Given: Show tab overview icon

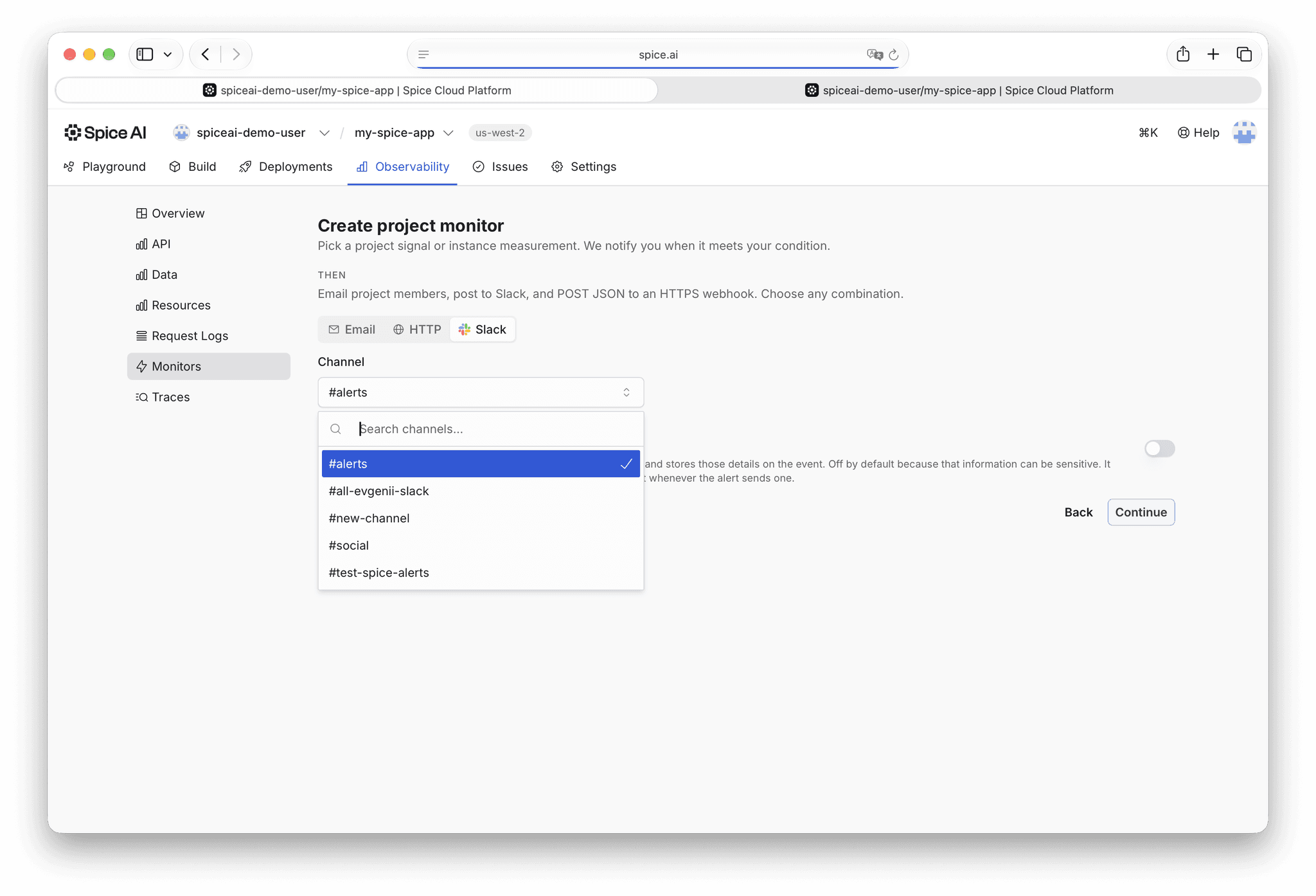Looking at the screenshot, I should pyautogui.click(x=1244, y=54).
